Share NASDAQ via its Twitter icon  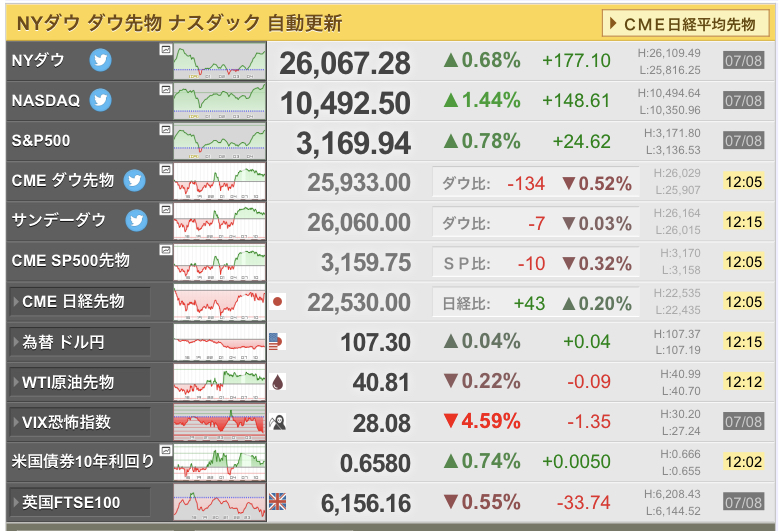[100, 100]
